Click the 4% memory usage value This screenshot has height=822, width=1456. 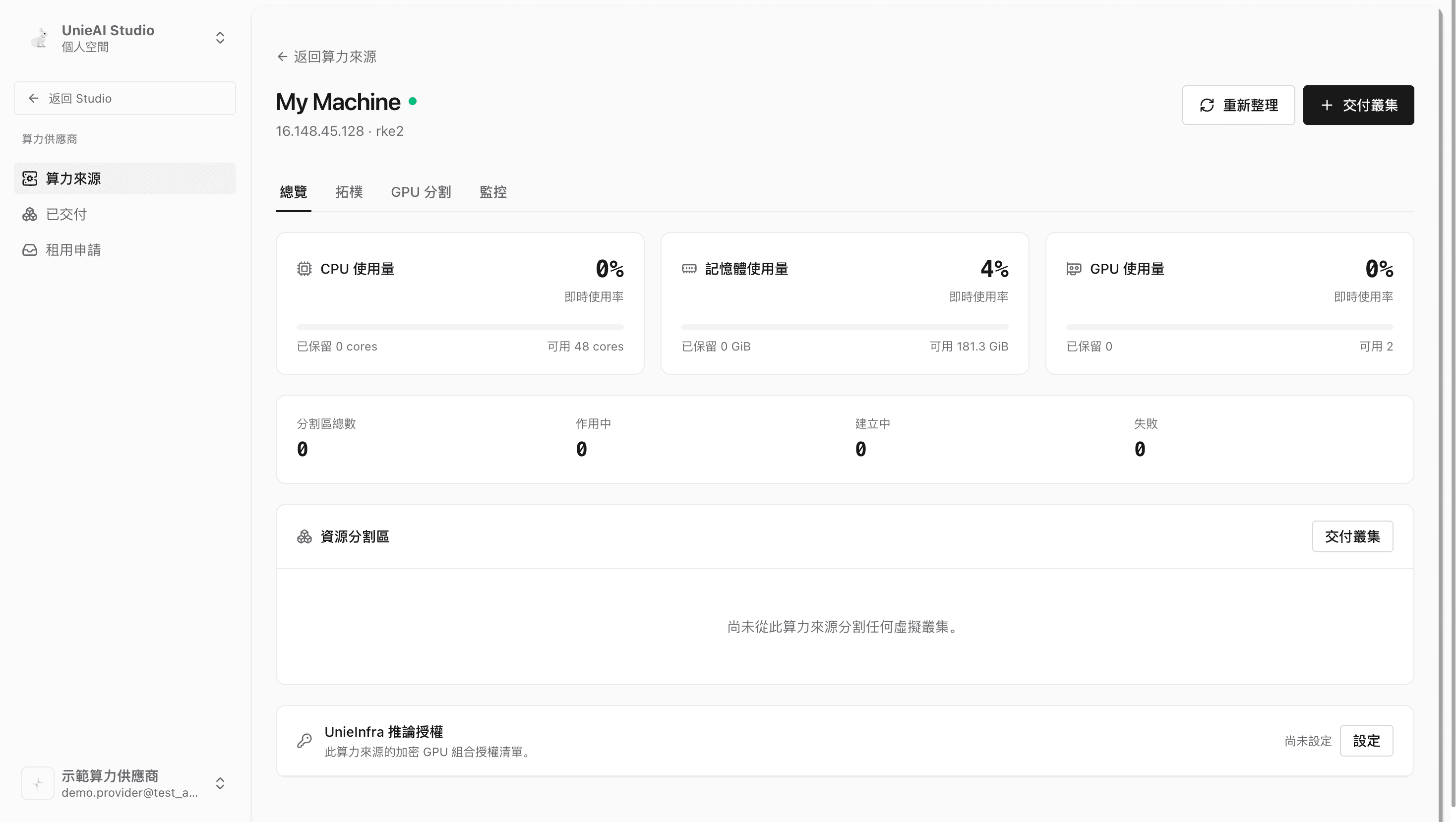(x=994, y=269)
